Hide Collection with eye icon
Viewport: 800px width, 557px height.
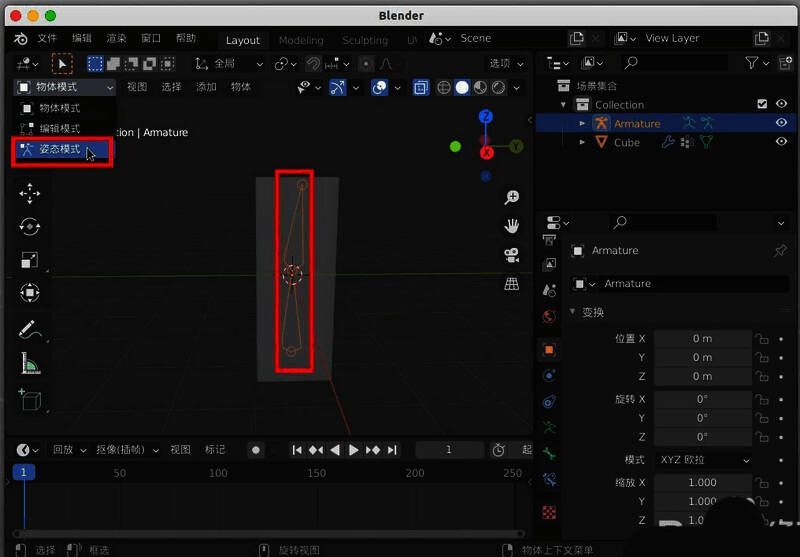pos(781,104)
